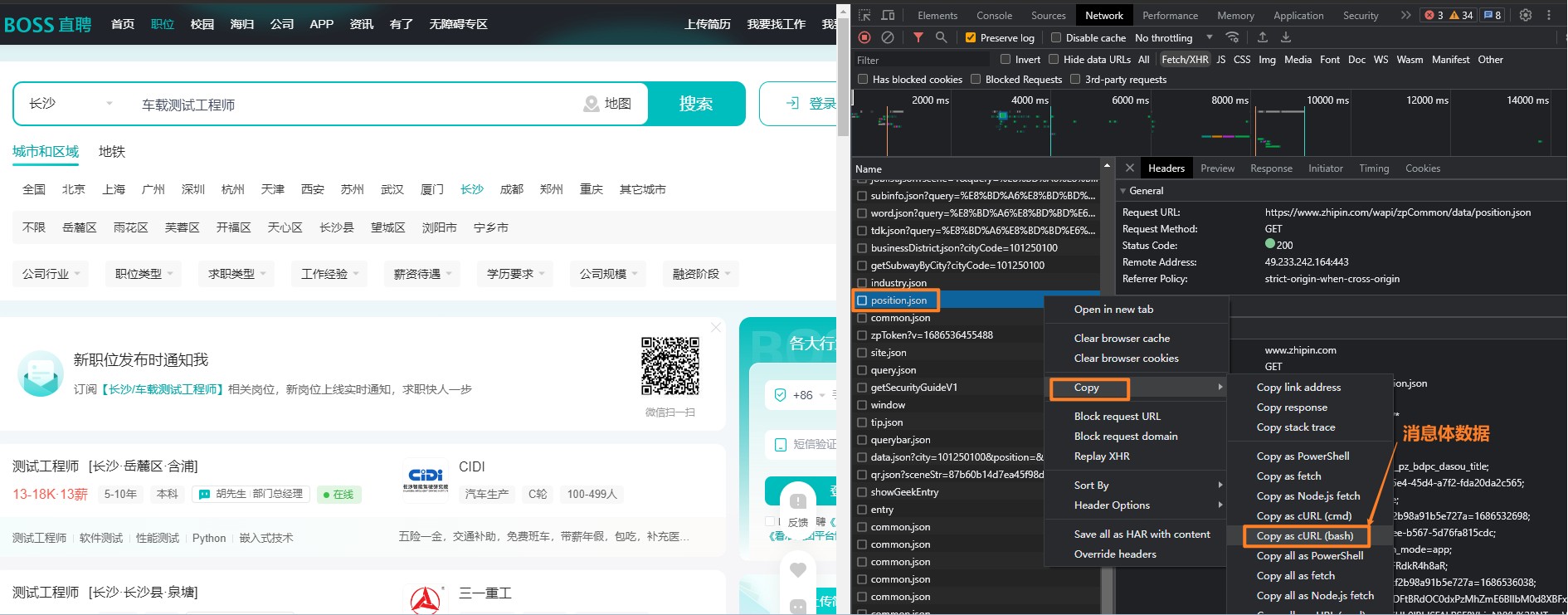Image resolution: width=1568 pixels, height=615 pixels.
Task: Open the 测试工程师 [长沙·岳麓区·含浦] job
Action: 105,466
